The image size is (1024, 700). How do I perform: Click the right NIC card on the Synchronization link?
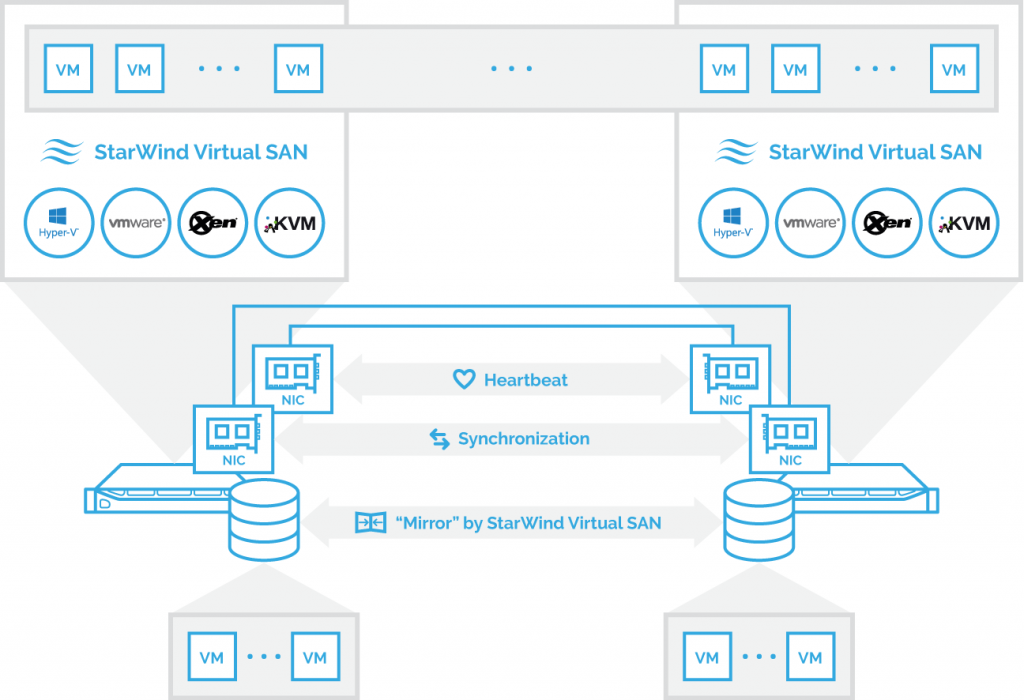pyautogui.click(x=790, y=439)
